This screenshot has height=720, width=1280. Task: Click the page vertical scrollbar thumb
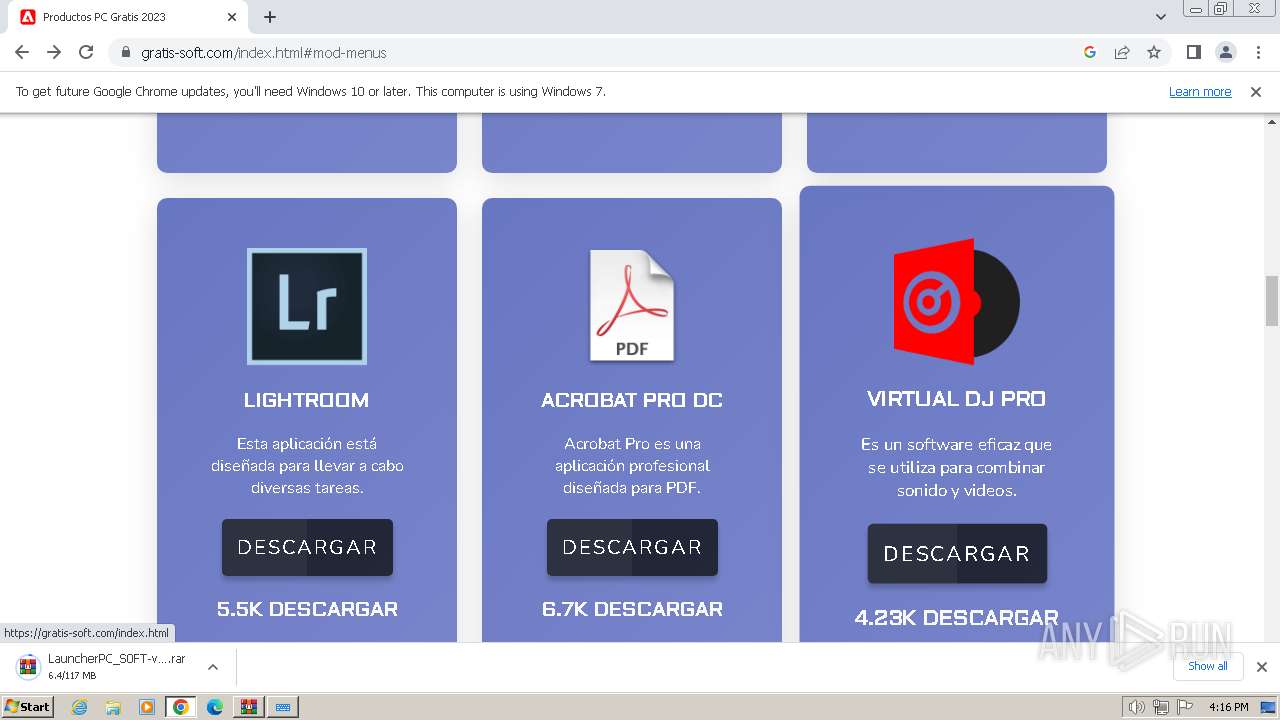click(x=1272, y=300)
